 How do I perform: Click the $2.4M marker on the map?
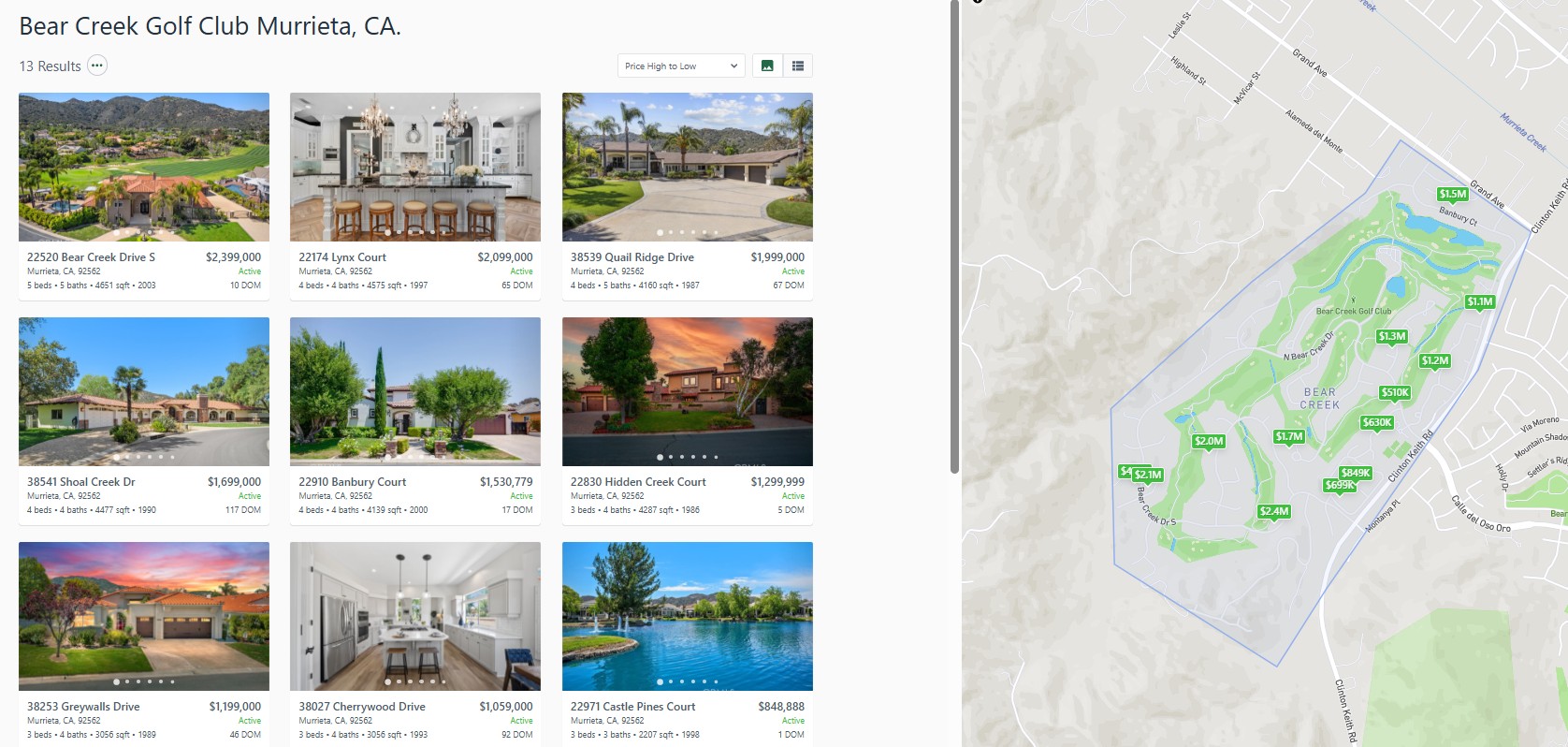coord(1273,512)
